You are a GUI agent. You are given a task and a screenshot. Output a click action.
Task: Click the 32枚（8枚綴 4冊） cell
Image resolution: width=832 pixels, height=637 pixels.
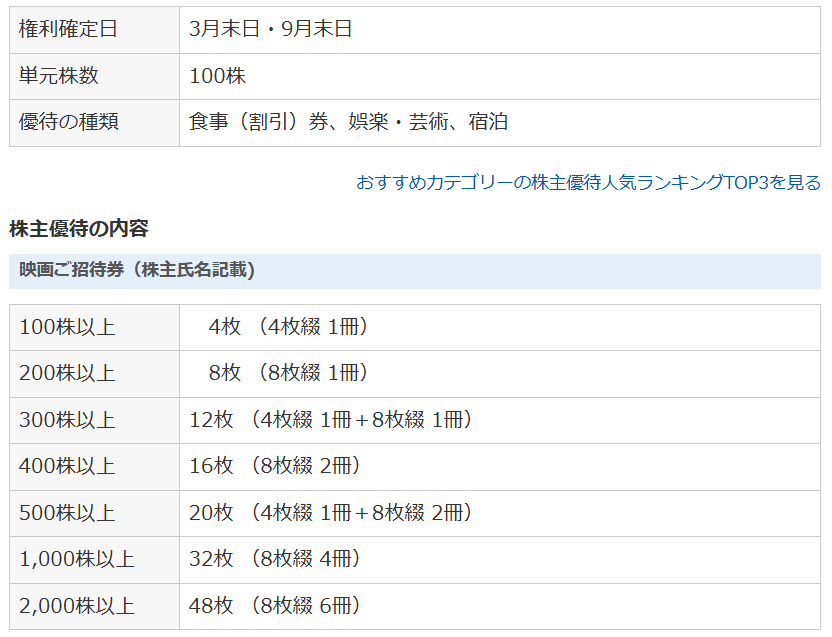pos(500,559)
